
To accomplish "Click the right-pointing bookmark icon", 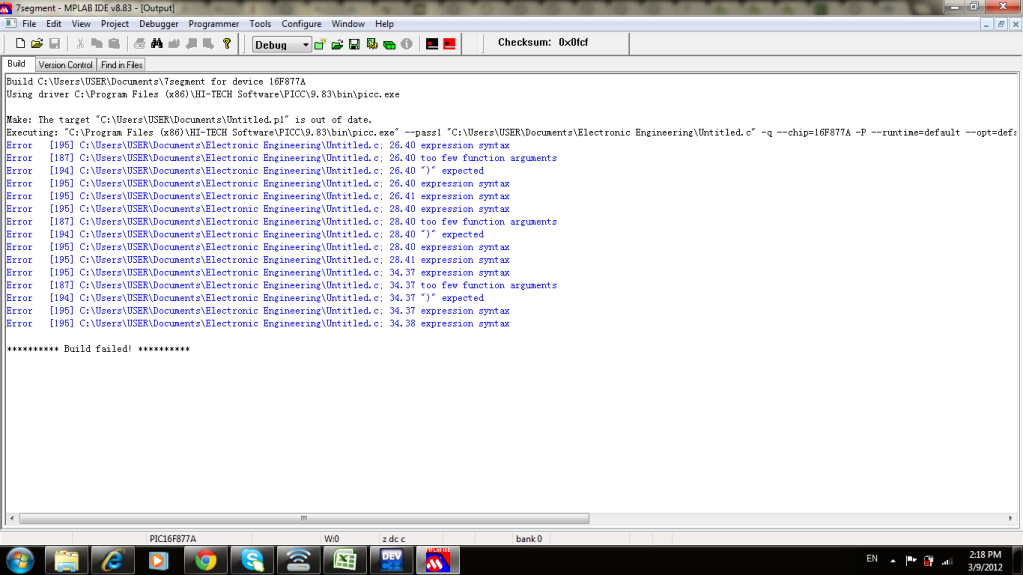I will click(208, 44).
